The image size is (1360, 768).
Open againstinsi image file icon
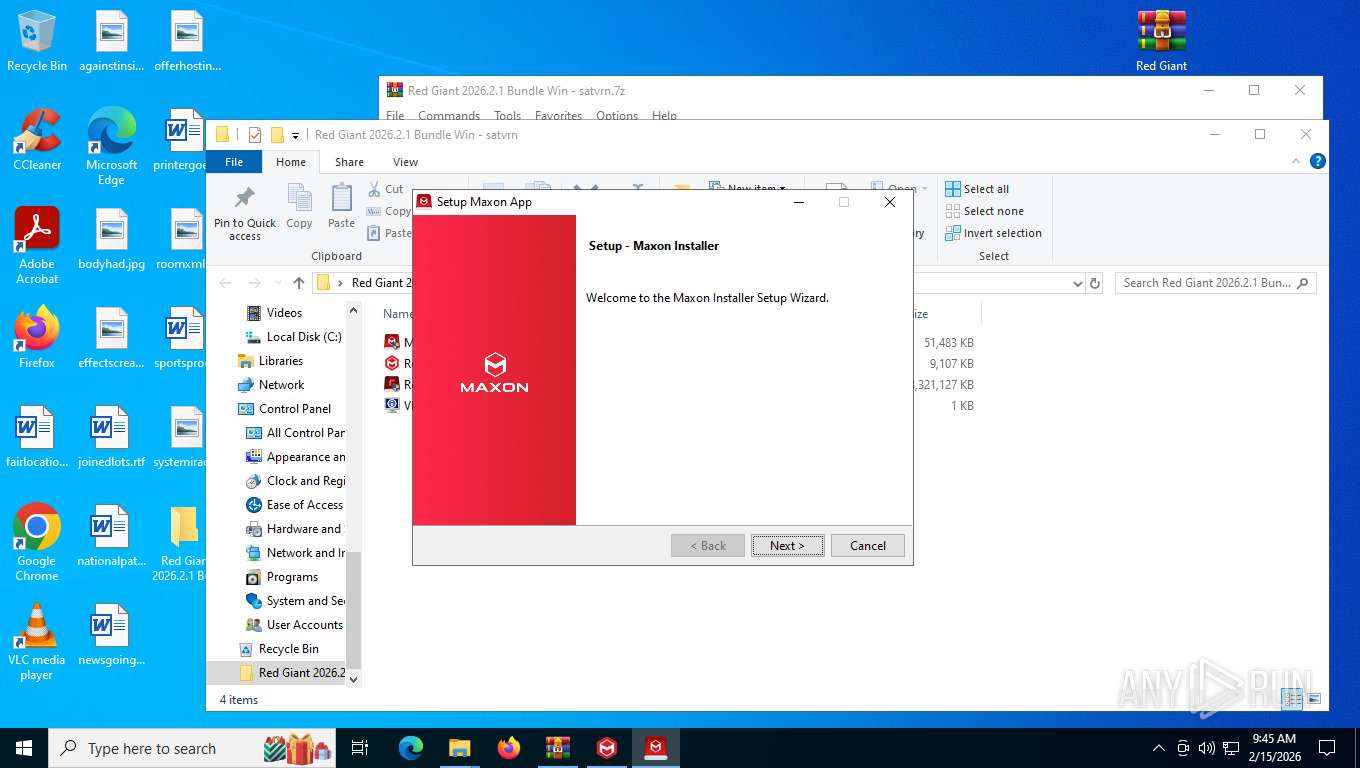[x=111, y=41]
